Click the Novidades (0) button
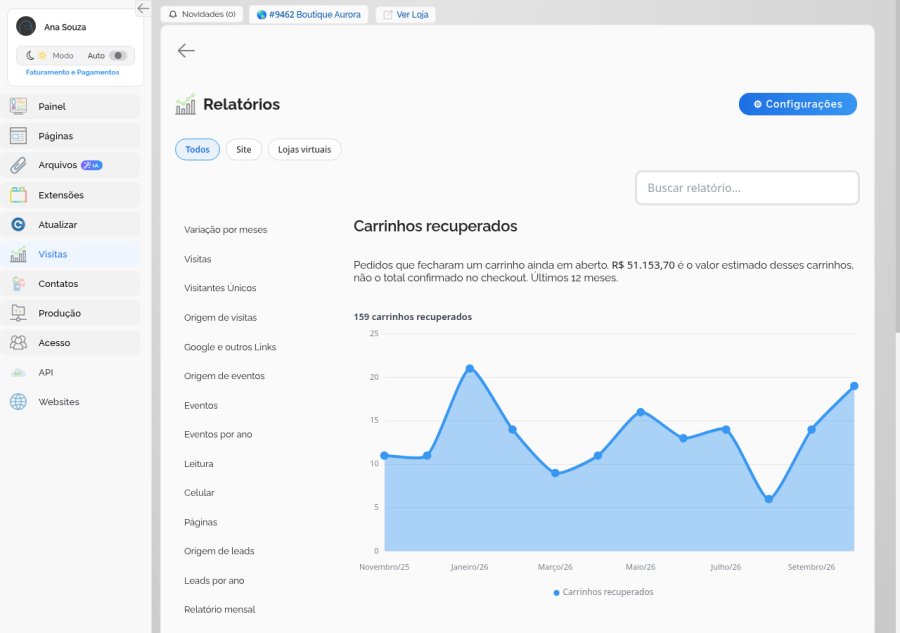The width and height of the screenshot is (900, 633). point(202,14)
